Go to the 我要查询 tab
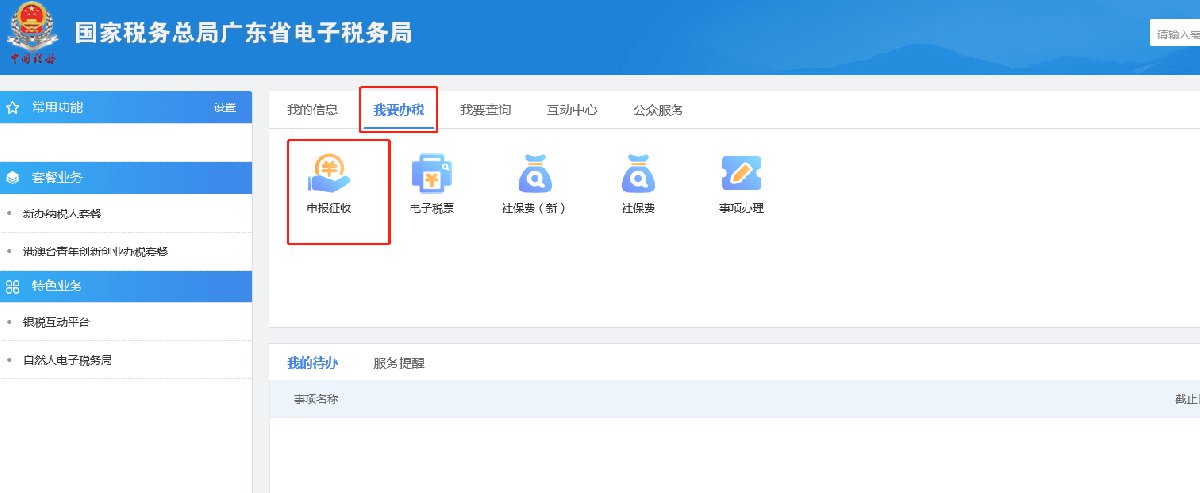 point(485,110)
